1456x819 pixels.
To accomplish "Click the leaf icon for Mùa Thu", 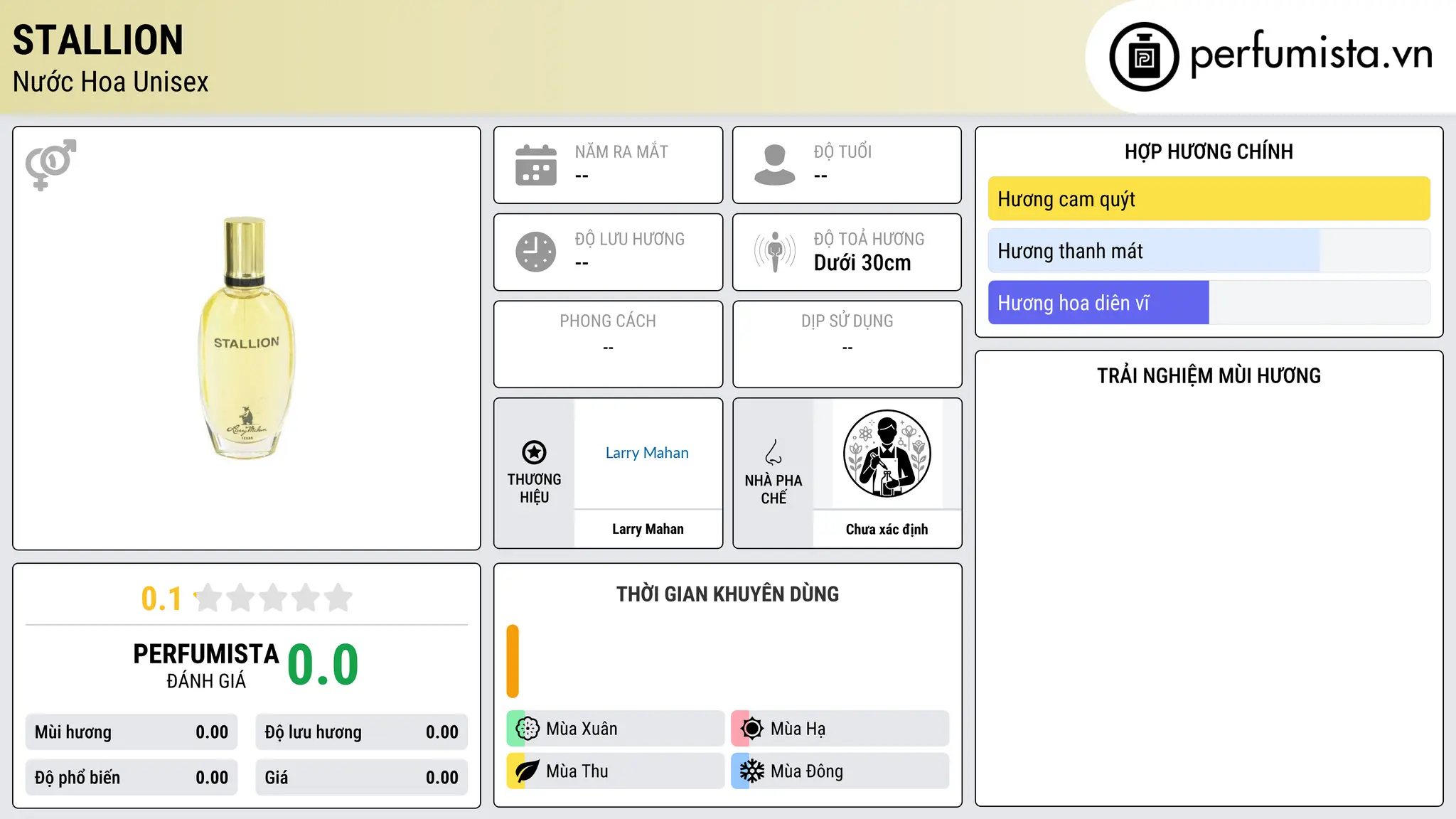I will tap(527, 771).
